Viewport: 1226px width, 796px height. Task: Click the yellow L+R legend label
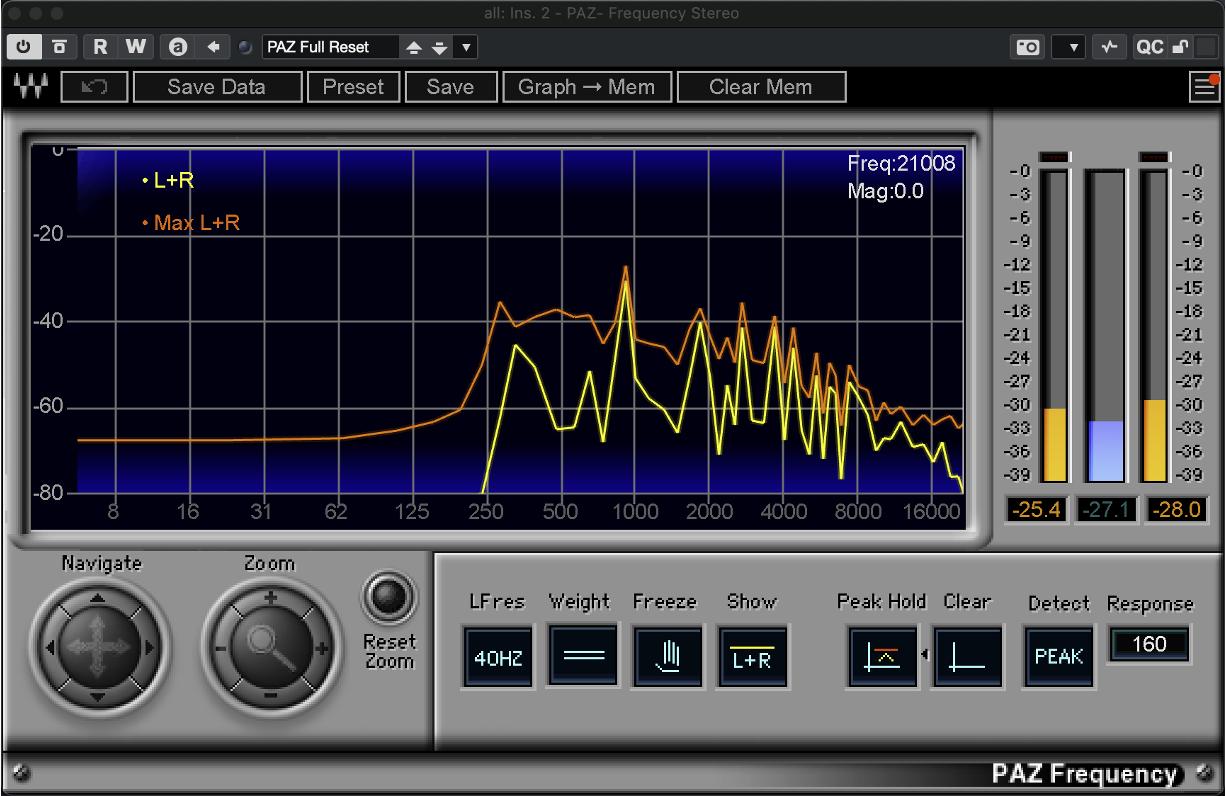point(173,181)
